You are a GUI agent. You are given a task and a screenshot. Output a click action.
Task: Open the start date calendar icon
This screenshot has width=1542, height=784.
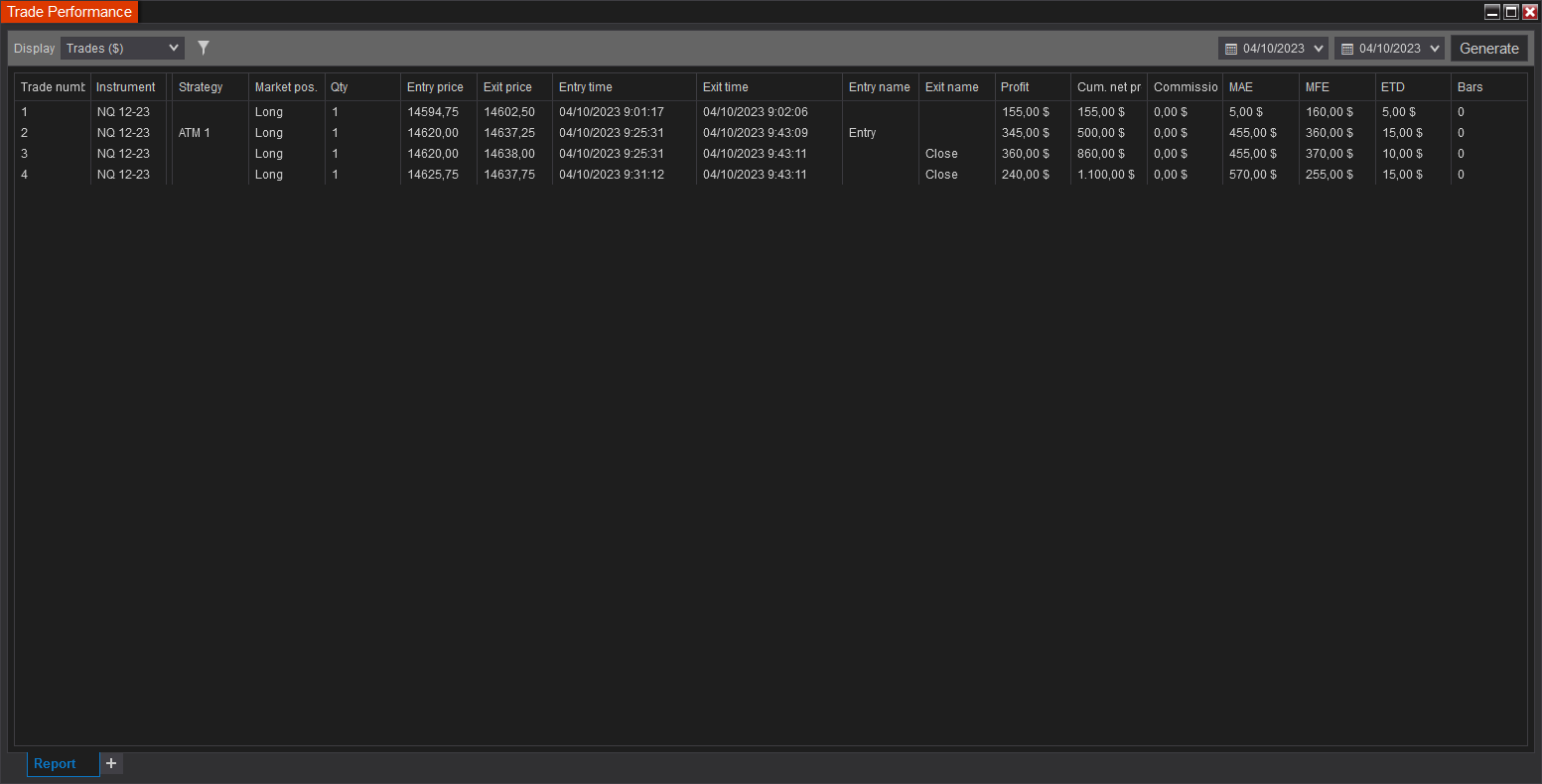coord(1231,49)
